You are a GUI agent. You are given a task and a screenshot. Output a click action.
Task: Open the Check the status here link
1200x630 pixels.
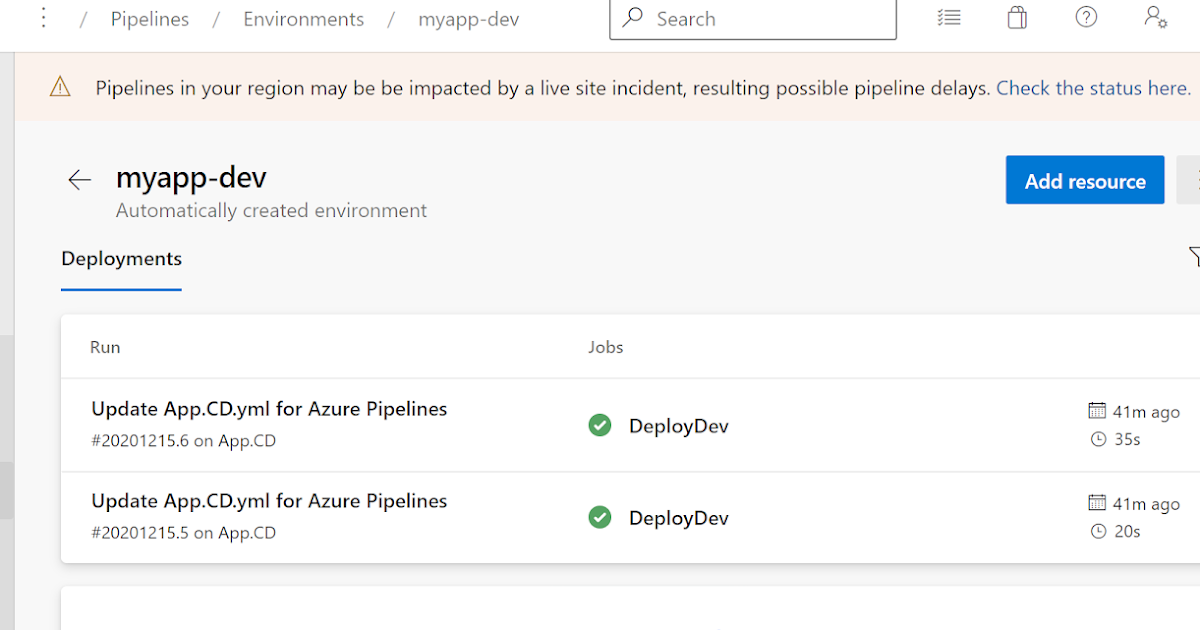(x=1092, y=88)
